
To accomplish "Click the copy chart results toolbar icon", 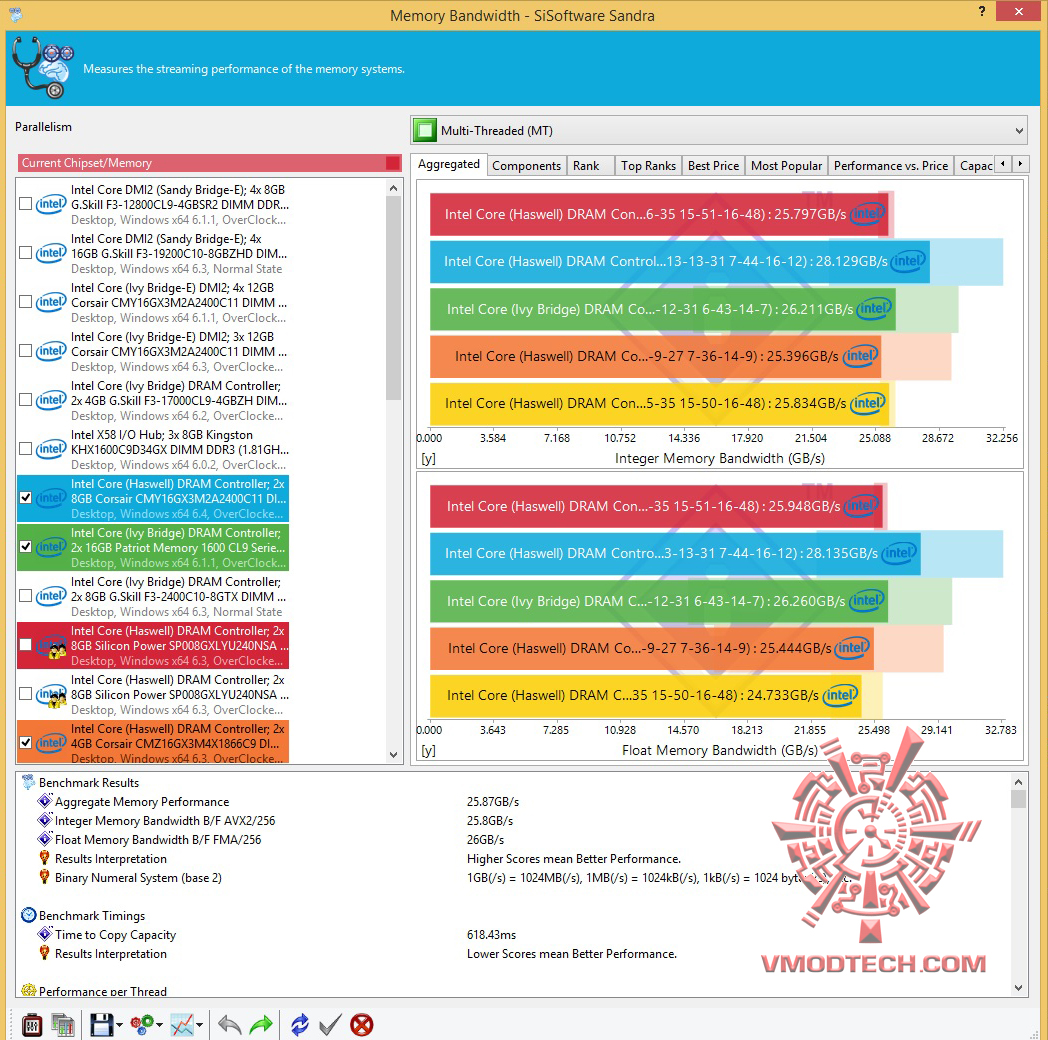I will tap(63, 1024).
